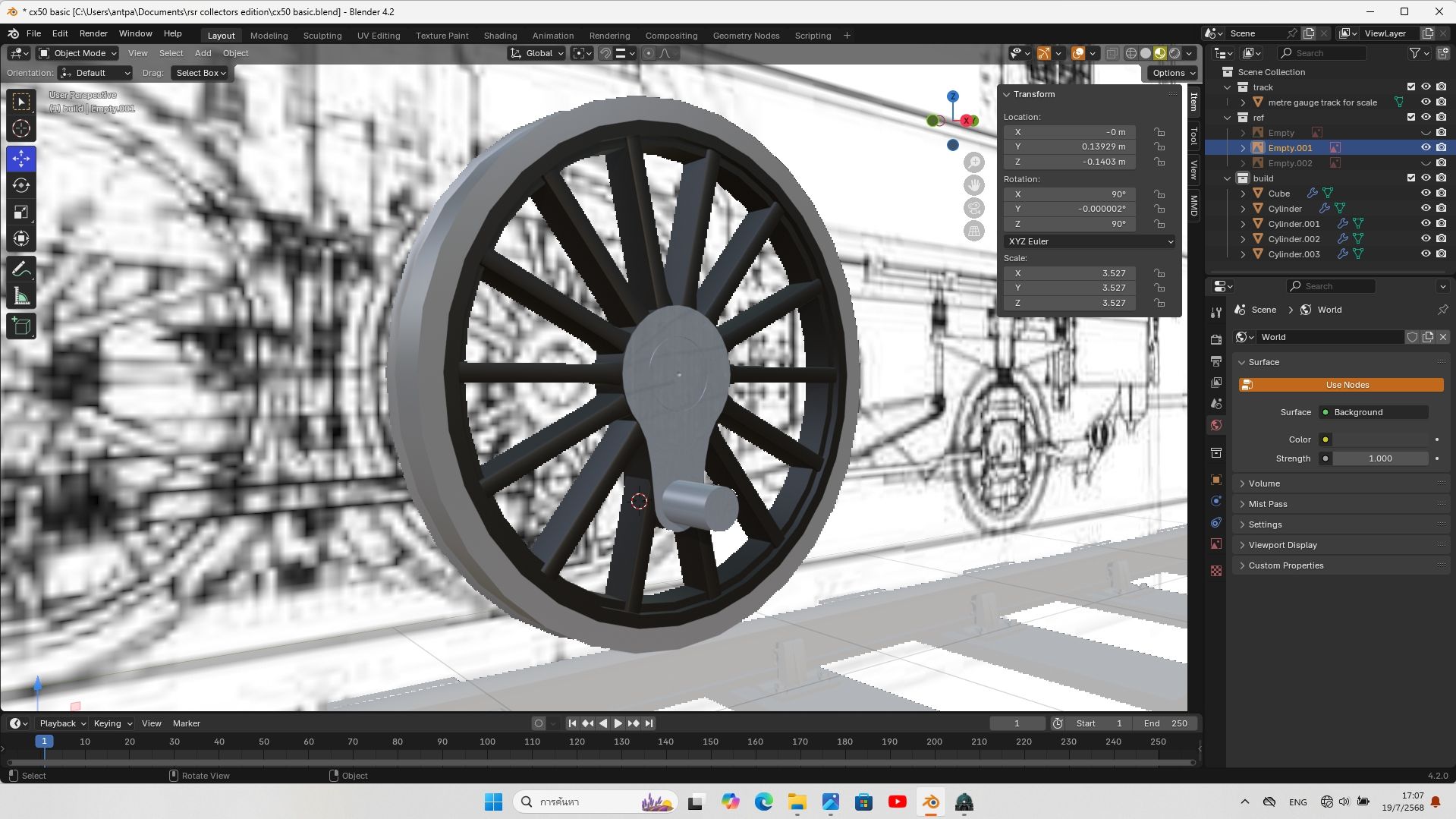Toggle ref collection exclude checkbox
Screen dimensions: 1456x819
point(1411,117)
